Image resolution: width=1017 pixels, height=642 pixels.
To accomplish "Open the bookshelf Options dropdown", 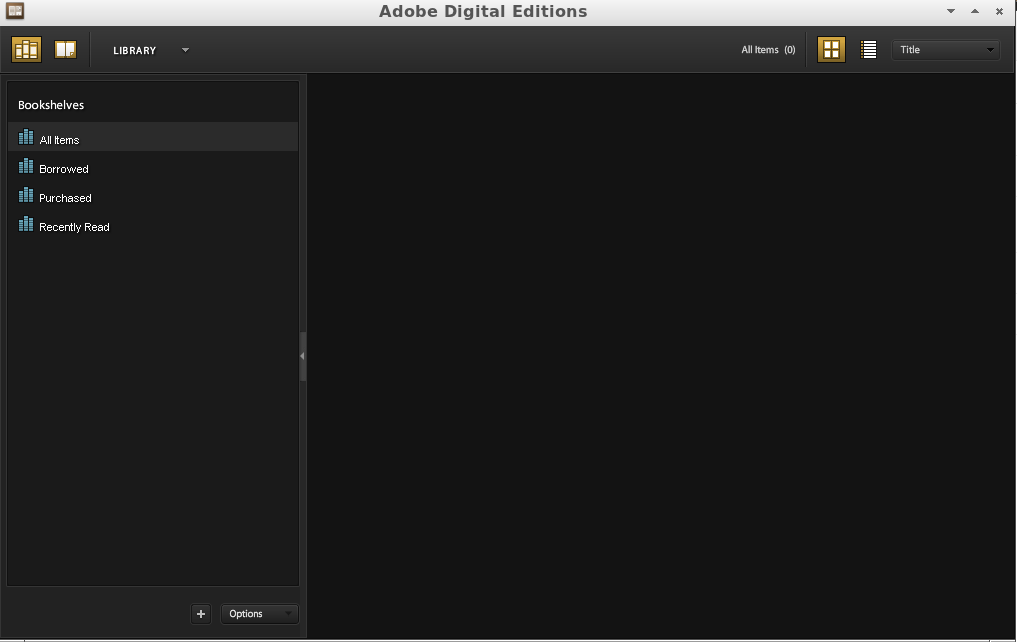I will coord(259,614).
